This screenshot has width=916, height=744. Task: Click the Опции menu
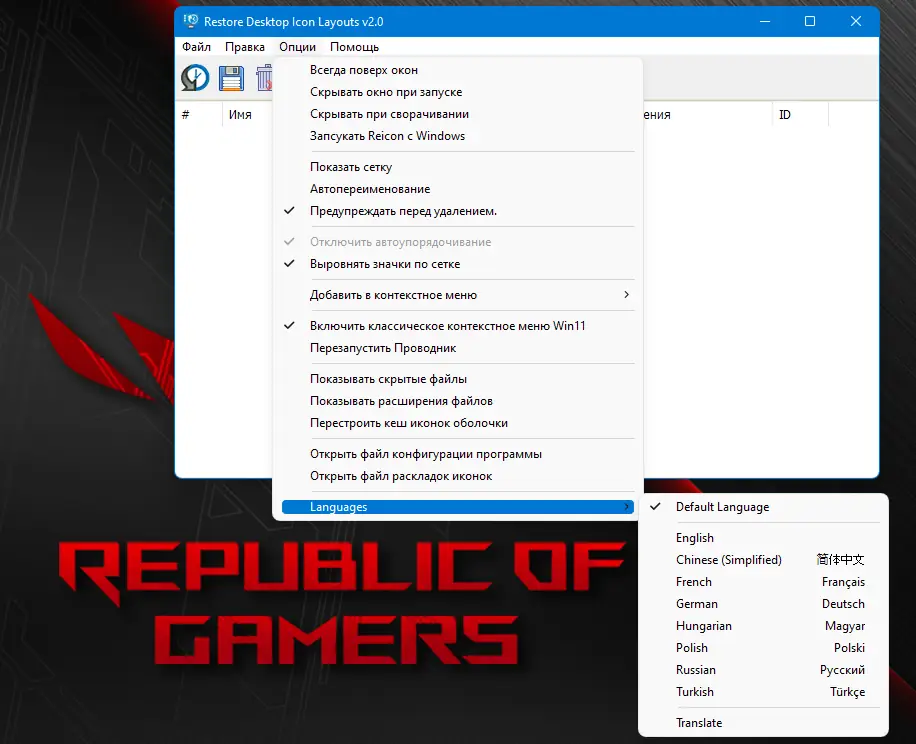tap(297, 47)
